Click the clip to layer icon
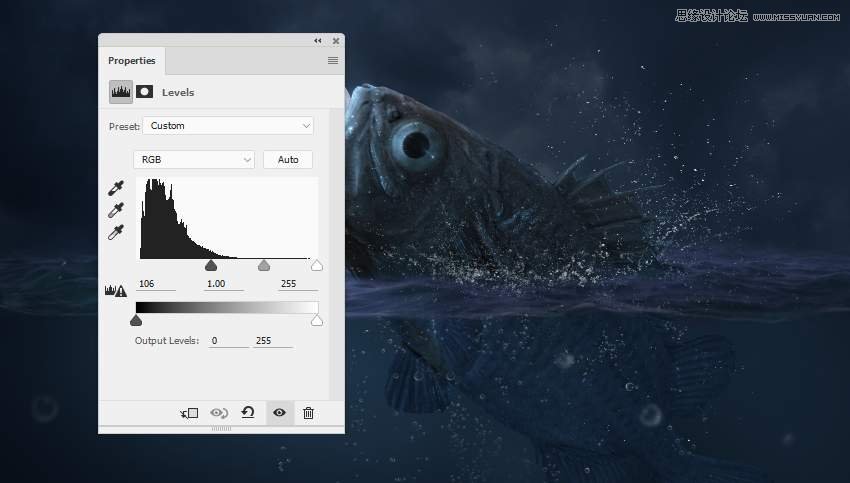Viewport: 850px width, 483px height. coord(190,413)
